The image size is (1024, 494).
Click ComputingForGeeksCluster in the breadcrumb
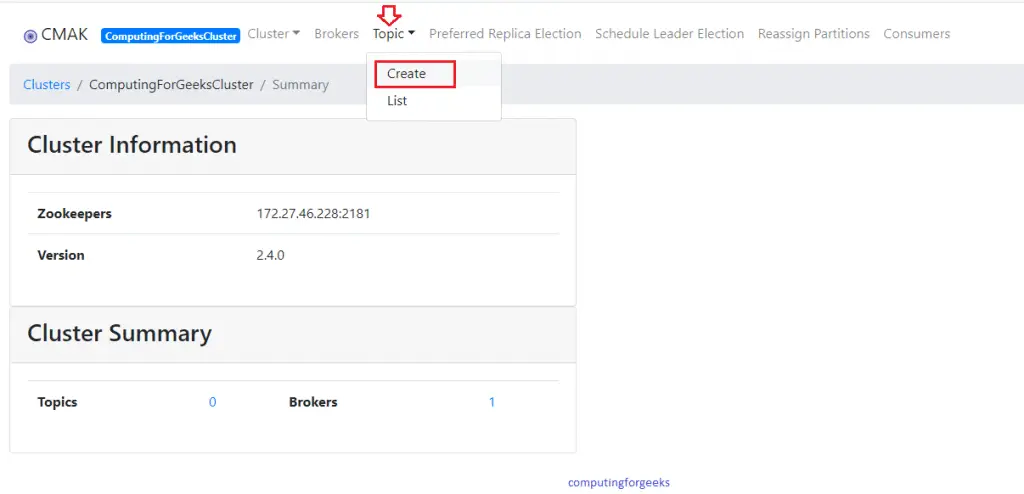(171, 84)
